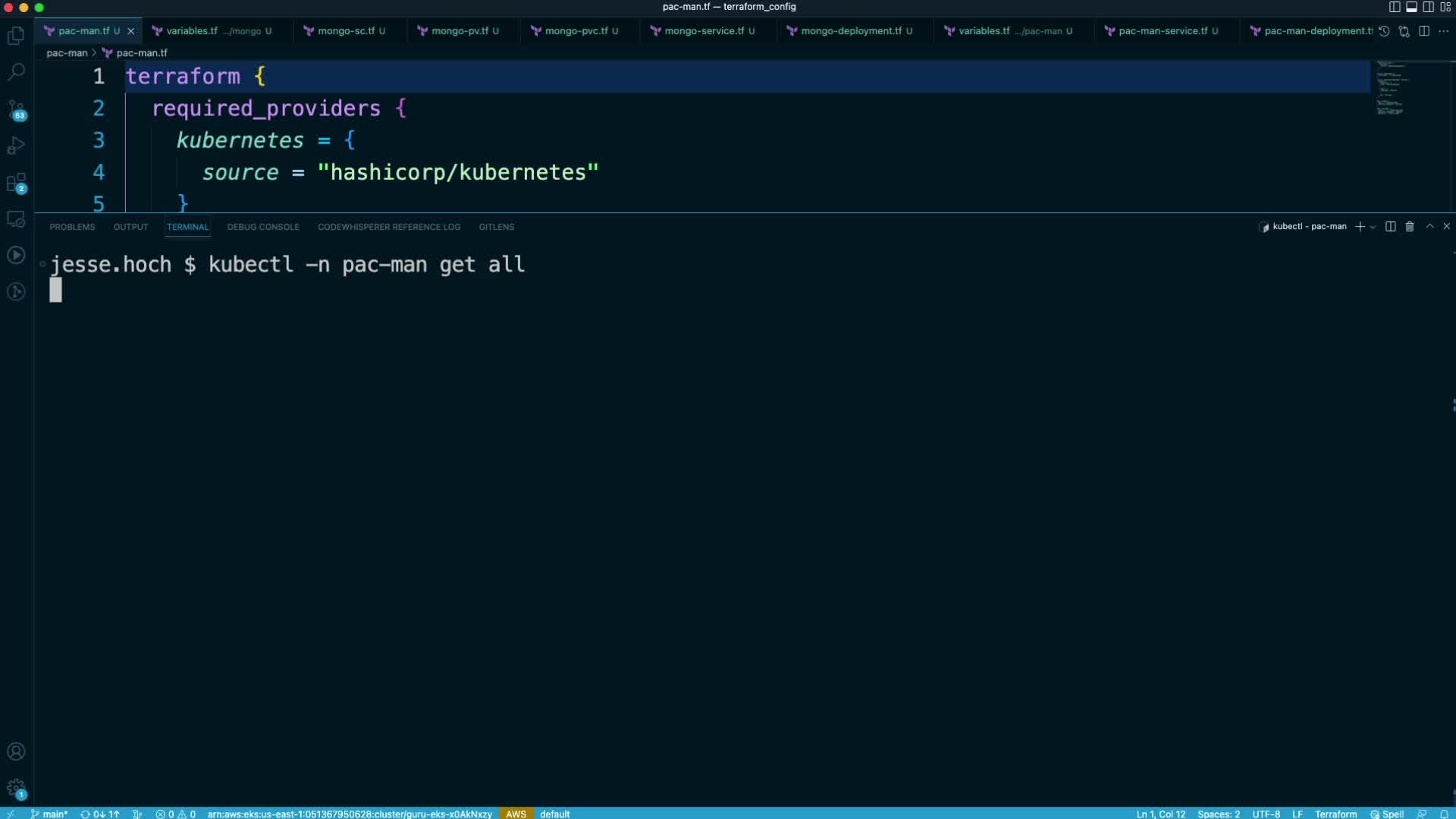Toggle the primary sidebar layout button
This screenshot has width=1456, height=819.
click(x=1395, y=7)
